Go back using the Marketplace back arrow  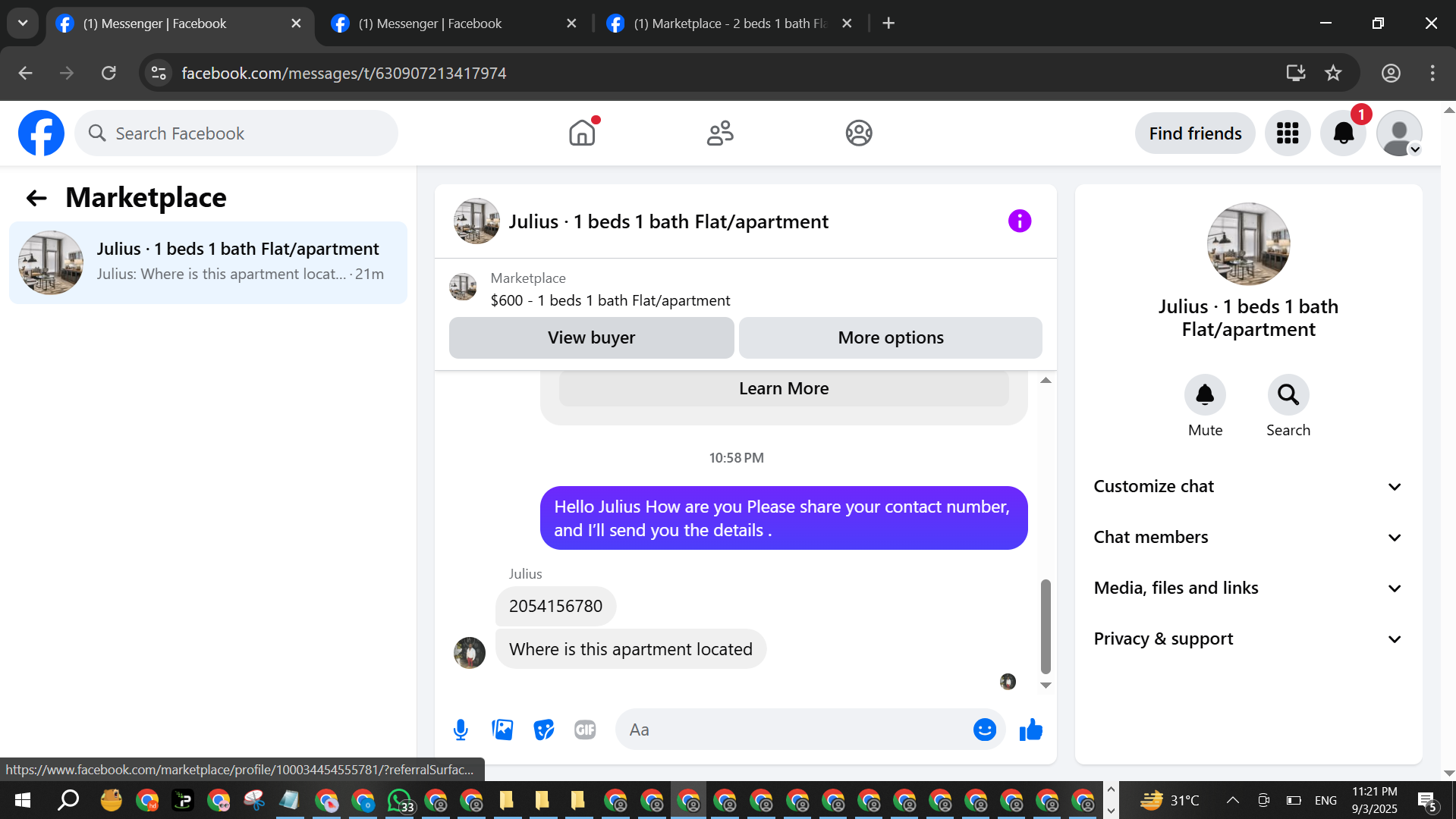tap(36, 198)
